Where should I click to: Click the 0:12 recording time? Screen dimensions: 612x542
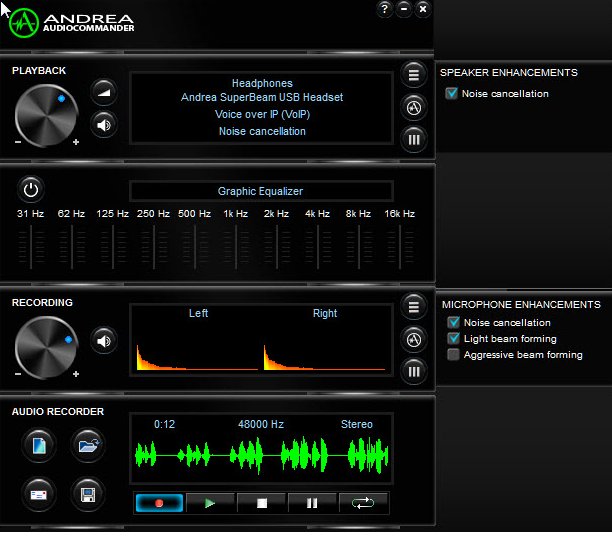(x=164, y=424)
